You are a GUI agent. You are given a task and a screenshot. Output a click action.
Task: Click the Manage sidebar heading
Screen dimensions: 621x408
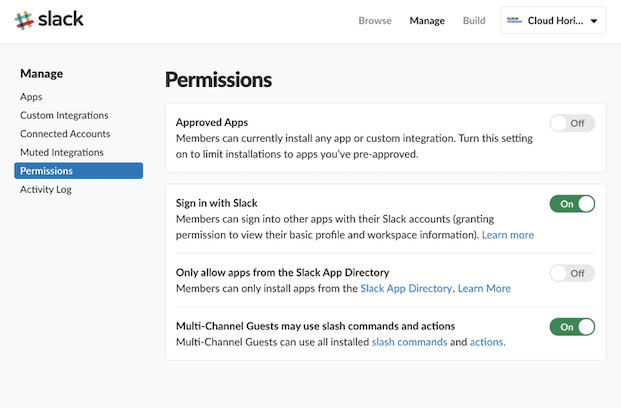[x=42, y=74]
